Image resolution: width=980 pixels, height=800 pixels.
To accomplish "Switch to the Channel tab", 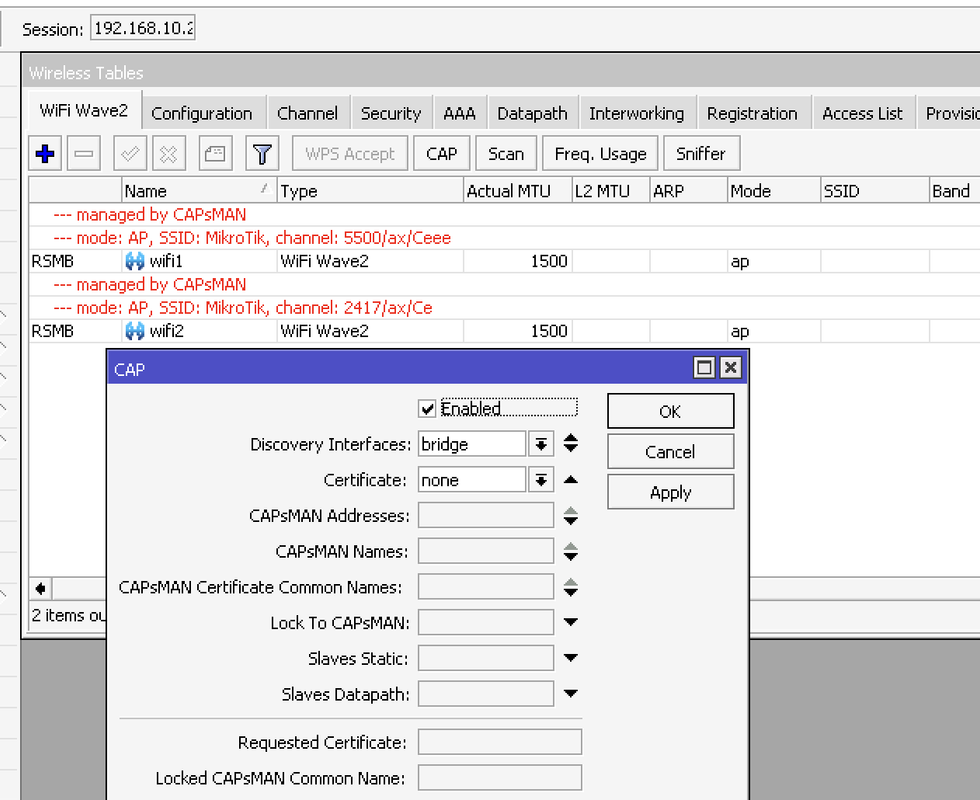I will [307, 113].
